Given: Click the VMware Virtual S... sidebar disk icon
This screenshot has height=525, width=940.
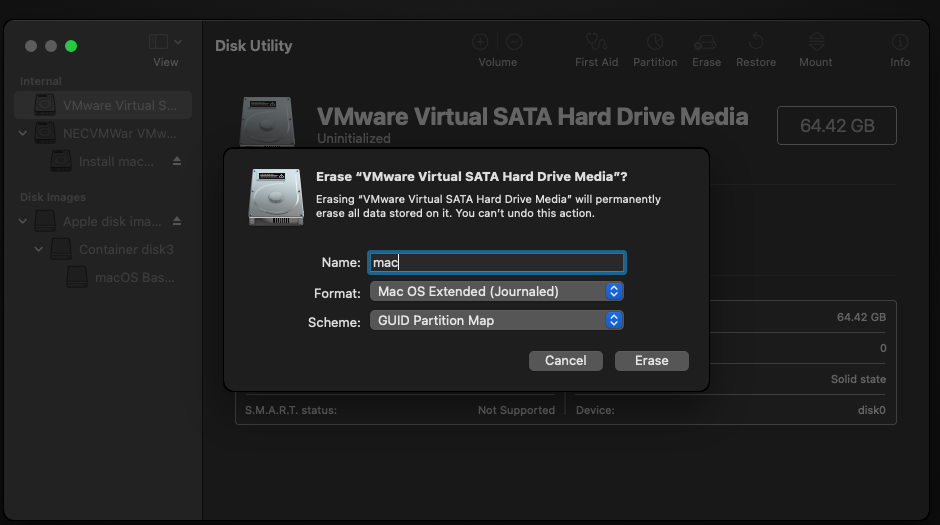Looking at the screenshot, I should 45,105.
